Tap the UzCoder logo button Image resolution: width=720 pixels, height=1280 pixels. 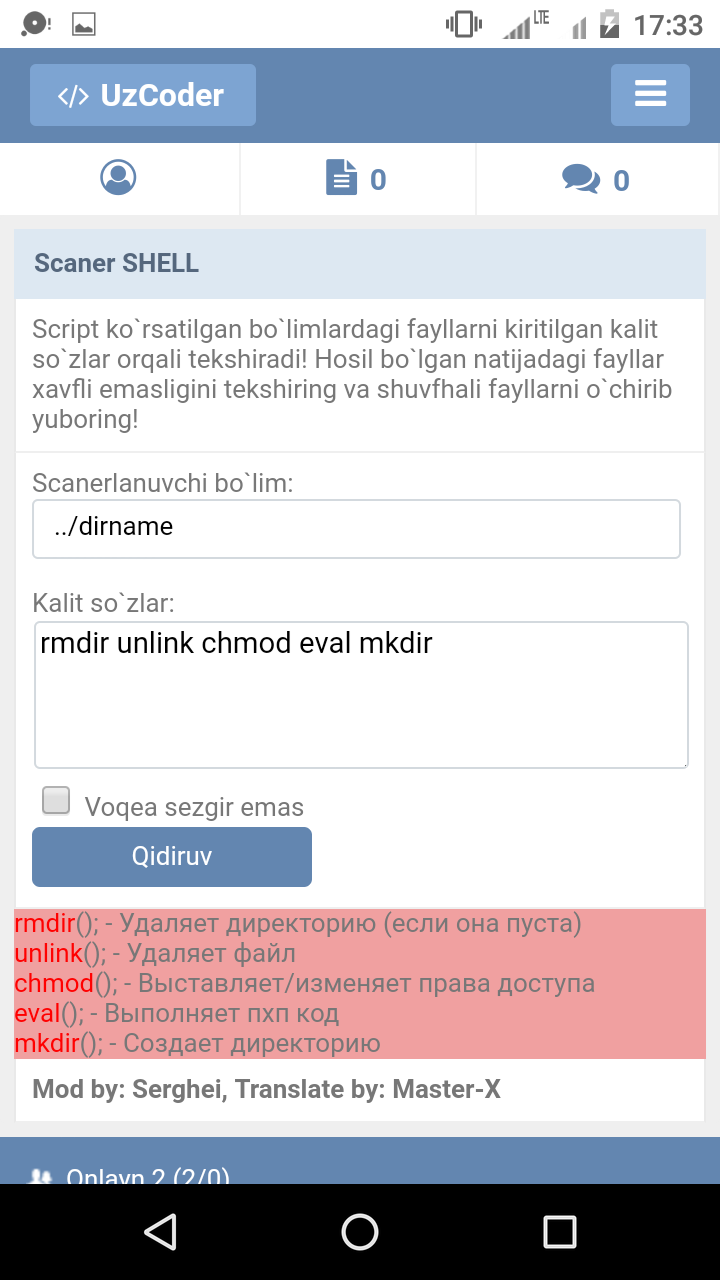click(143, 95)
